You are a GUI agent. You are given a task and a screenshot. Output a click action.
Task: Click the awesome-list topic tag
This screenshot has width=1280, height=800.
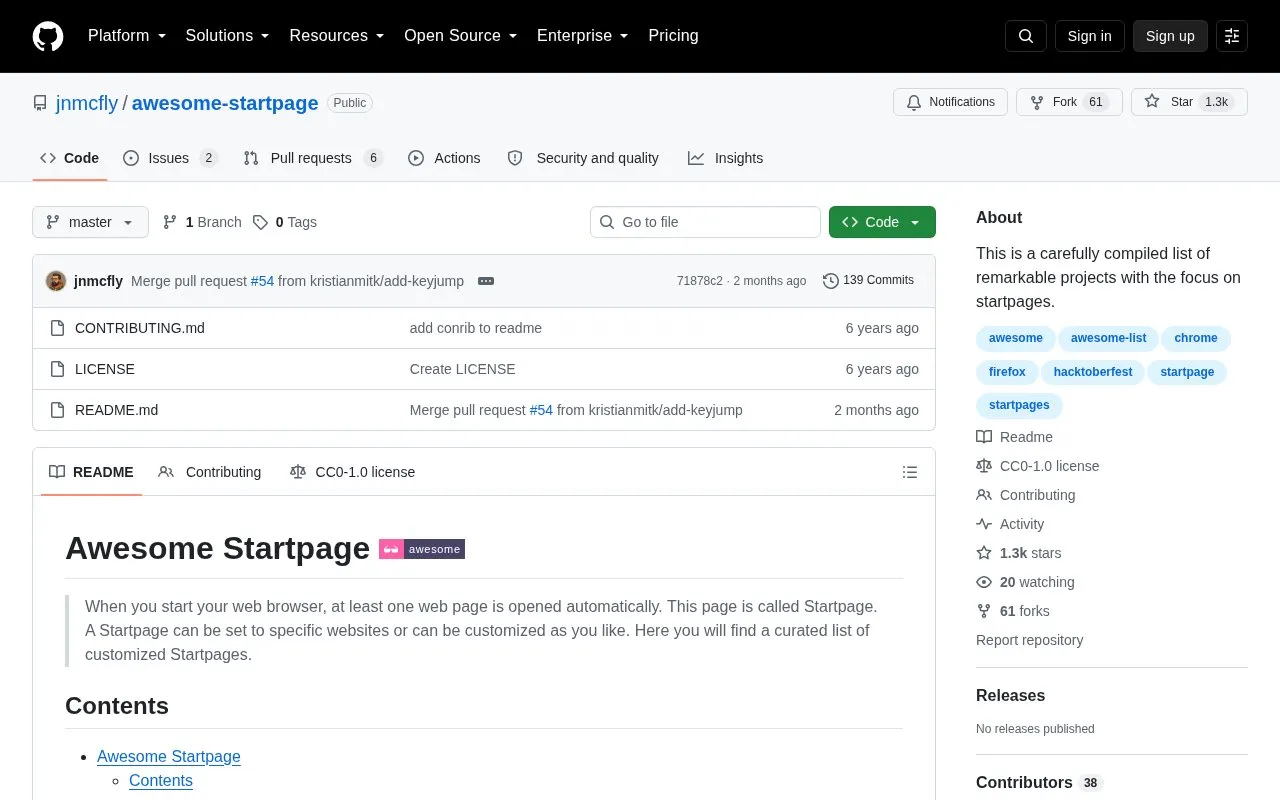tap(1109, 338)
